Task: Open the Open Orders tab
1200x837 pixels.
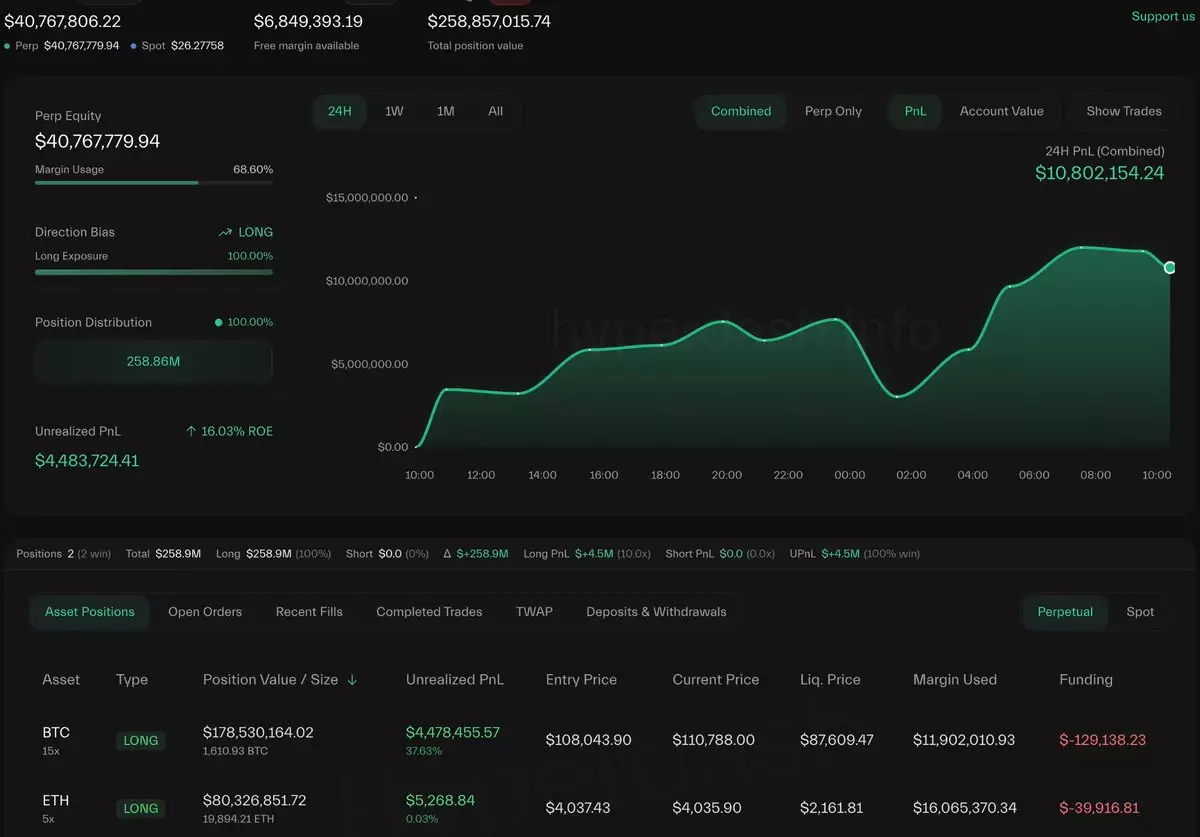Action: click(205, 612)
